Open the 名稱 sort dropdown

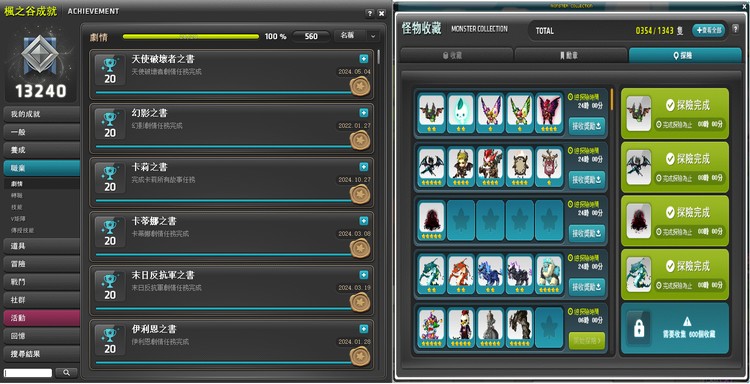[357, 36]
